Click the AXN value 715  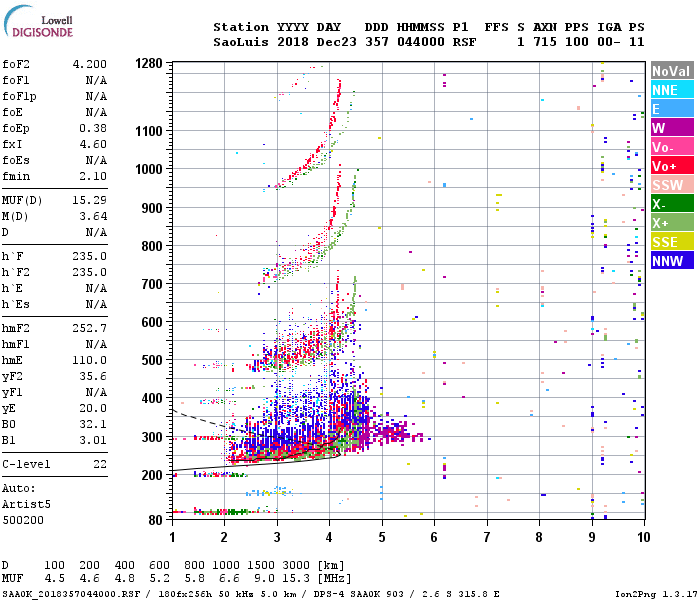545,42
